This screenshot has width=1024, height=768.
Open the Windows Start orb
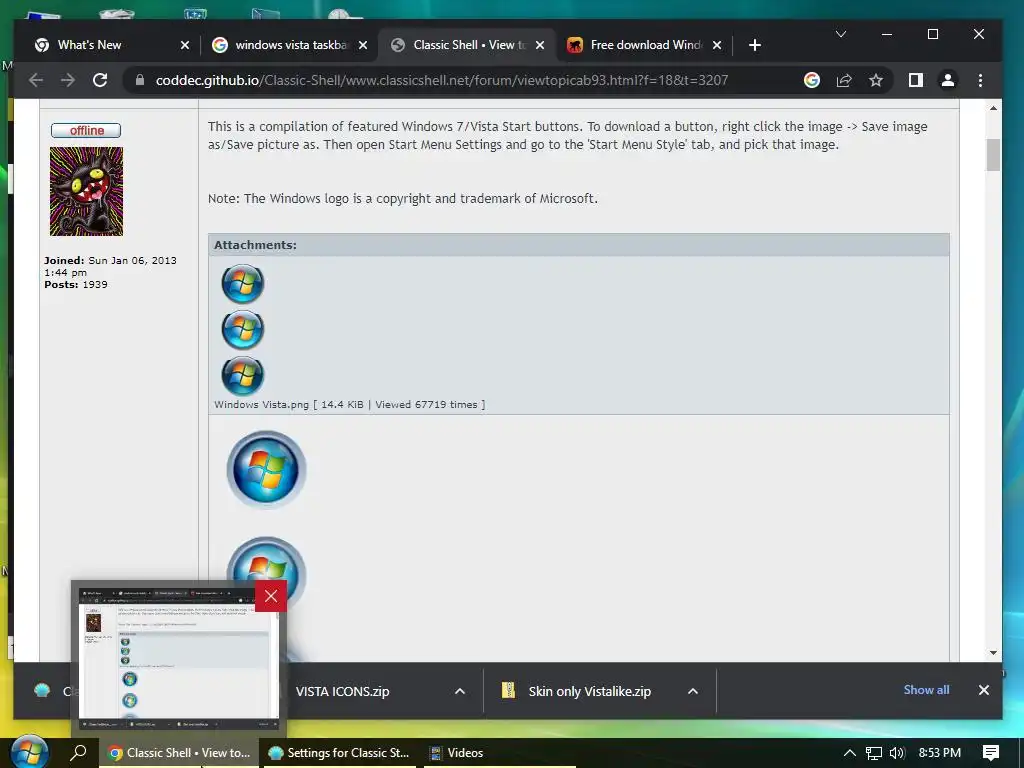click(29, 752)
